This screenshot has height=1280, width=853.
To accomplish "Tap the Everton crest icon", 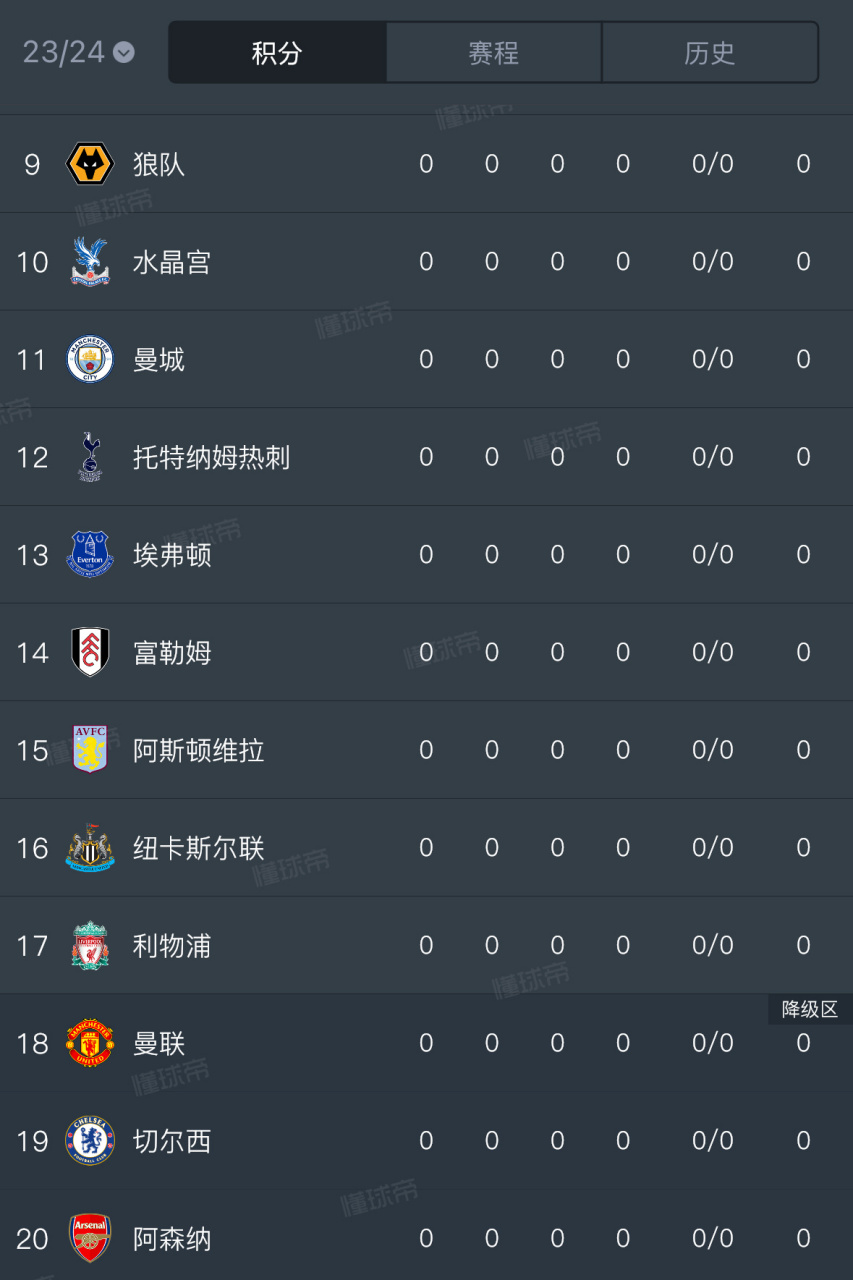I will tap(90, 554).
